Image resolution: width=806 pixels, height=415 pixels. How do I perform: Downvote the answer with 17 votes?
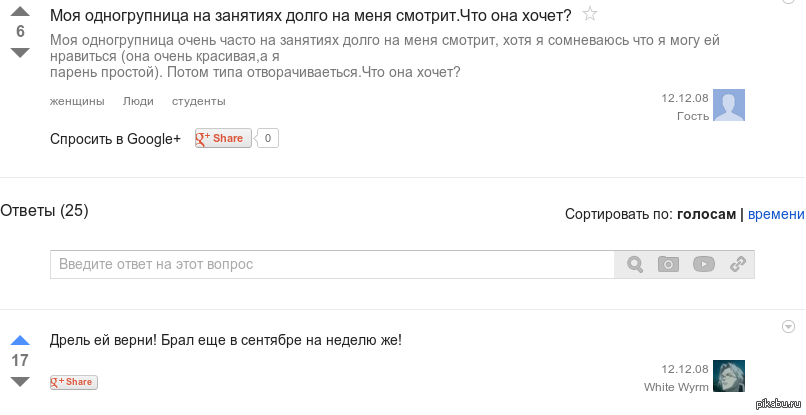20,381
